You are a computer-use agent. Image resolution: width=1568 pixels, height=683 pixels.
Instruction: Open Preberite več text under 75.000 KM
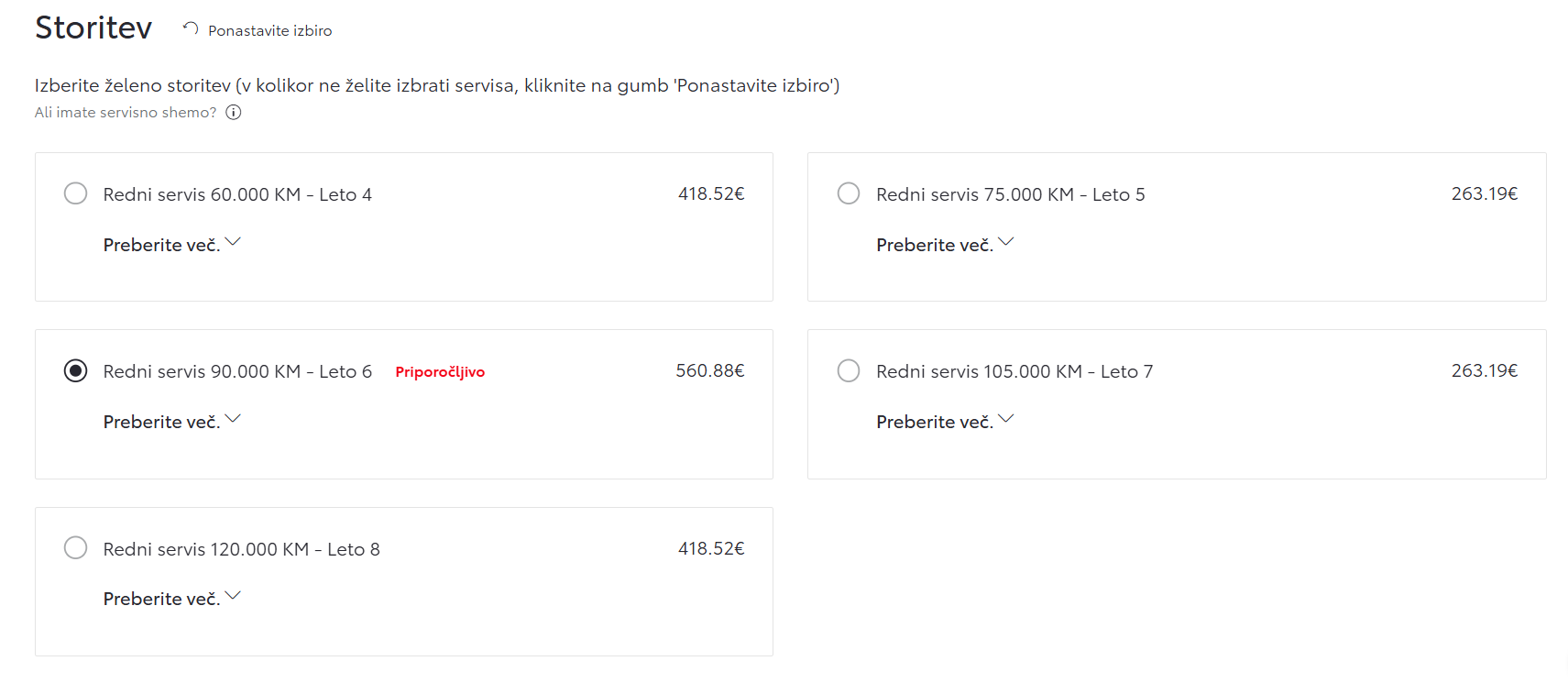pos(935,245)
